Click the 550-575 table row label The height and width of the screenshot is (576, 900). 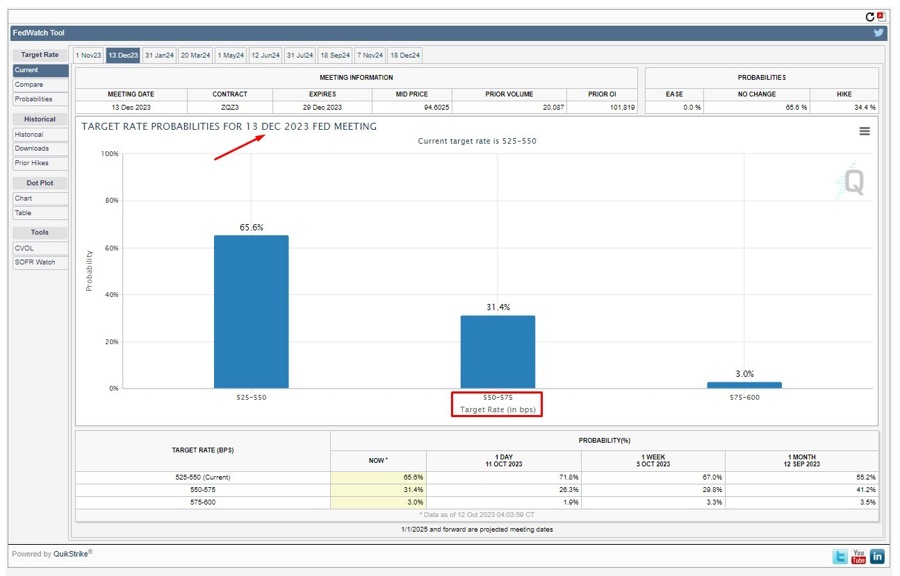click(203, 490)
